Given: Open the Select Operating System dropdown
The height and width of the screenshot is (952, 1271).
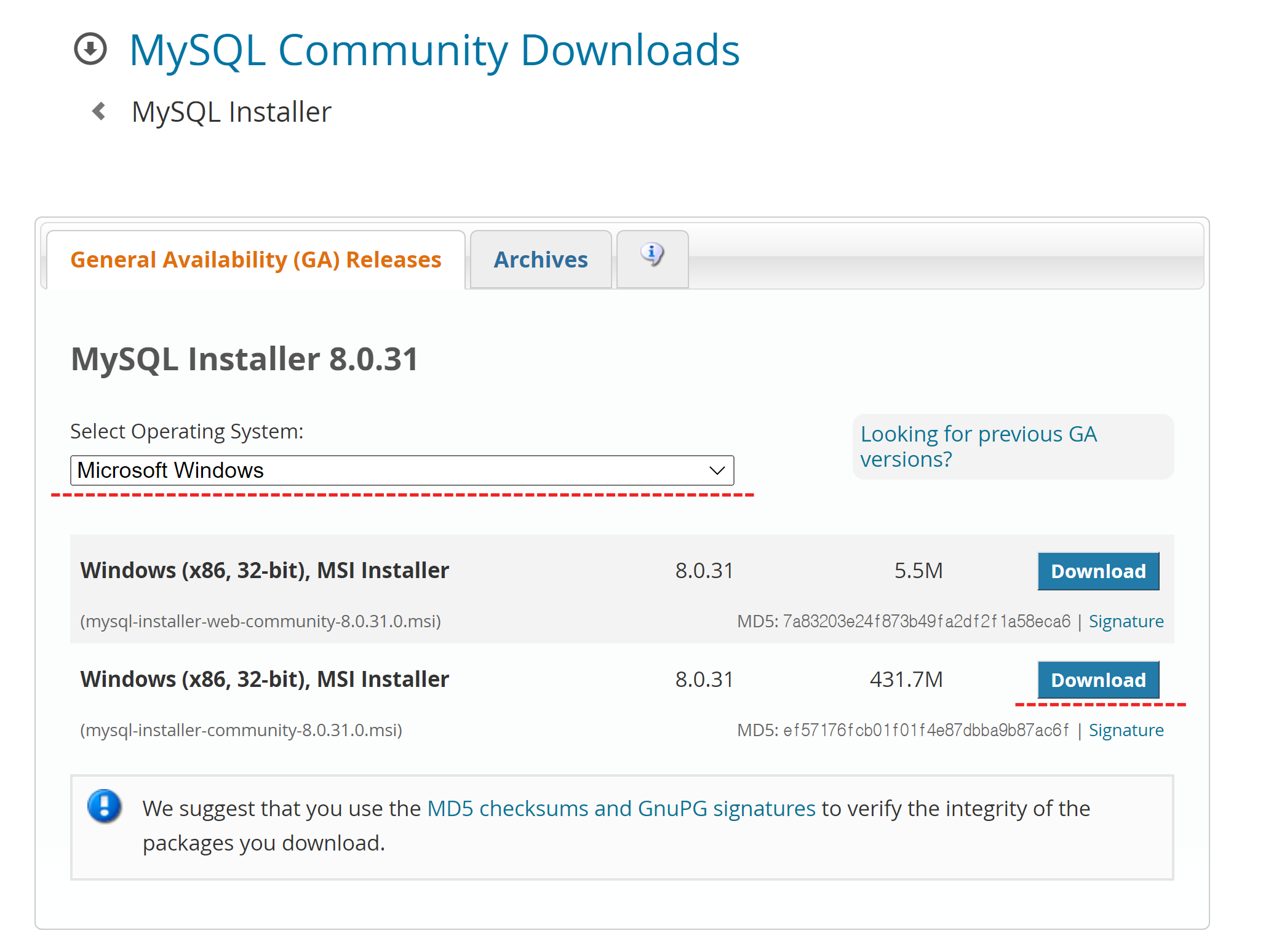Looking at the screenshot, I should pos(402,470).
